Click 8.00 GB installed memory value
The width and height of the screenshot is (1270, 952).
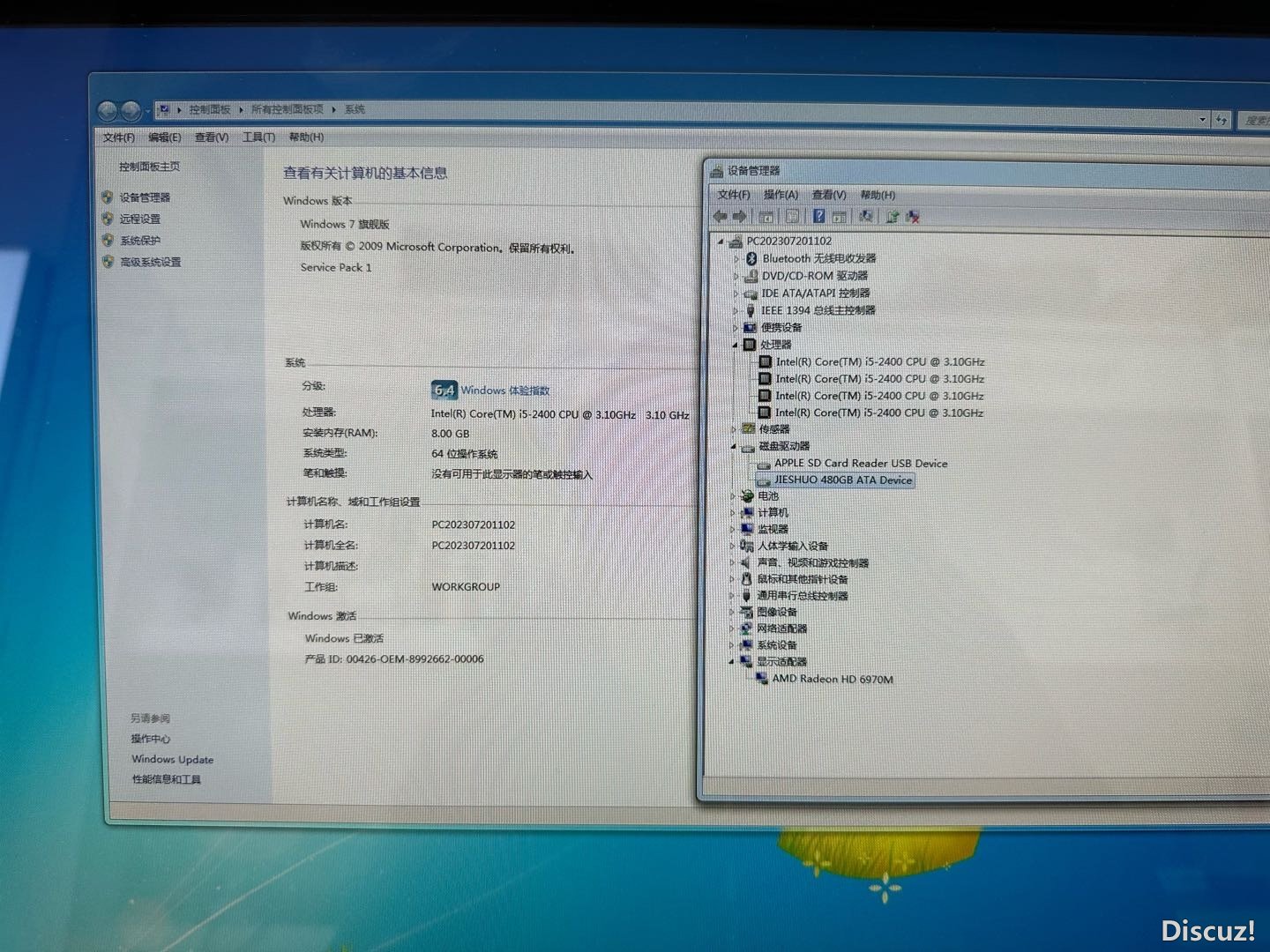[x=450, y=434]
